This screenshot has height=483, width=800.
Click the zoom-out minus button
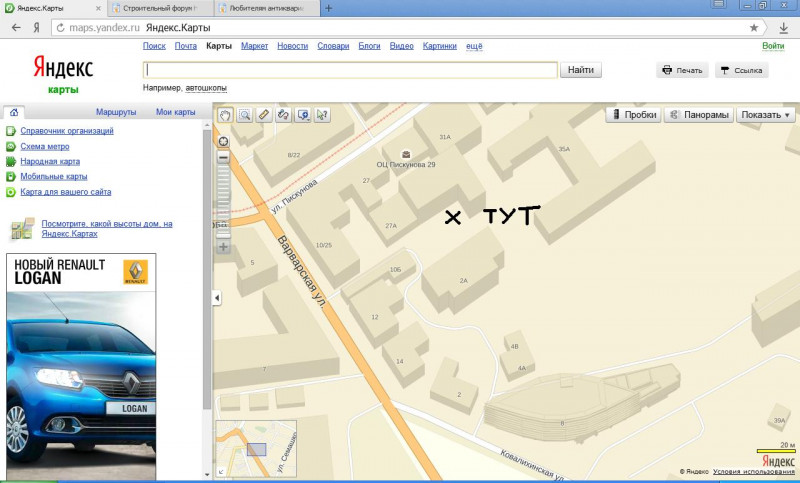[223, 157]
